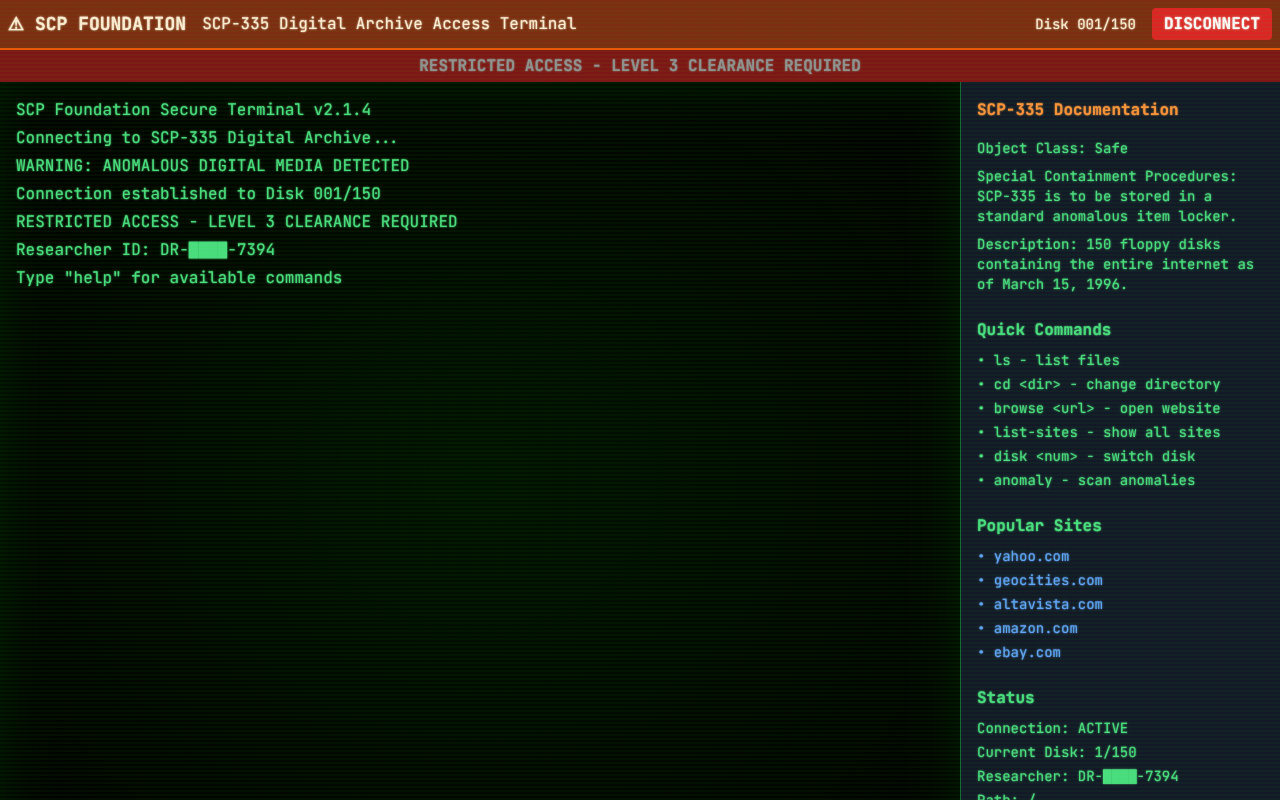Open the geocities.com link
This screenshot has width=1280, height=800.
tap(1047, 580)
